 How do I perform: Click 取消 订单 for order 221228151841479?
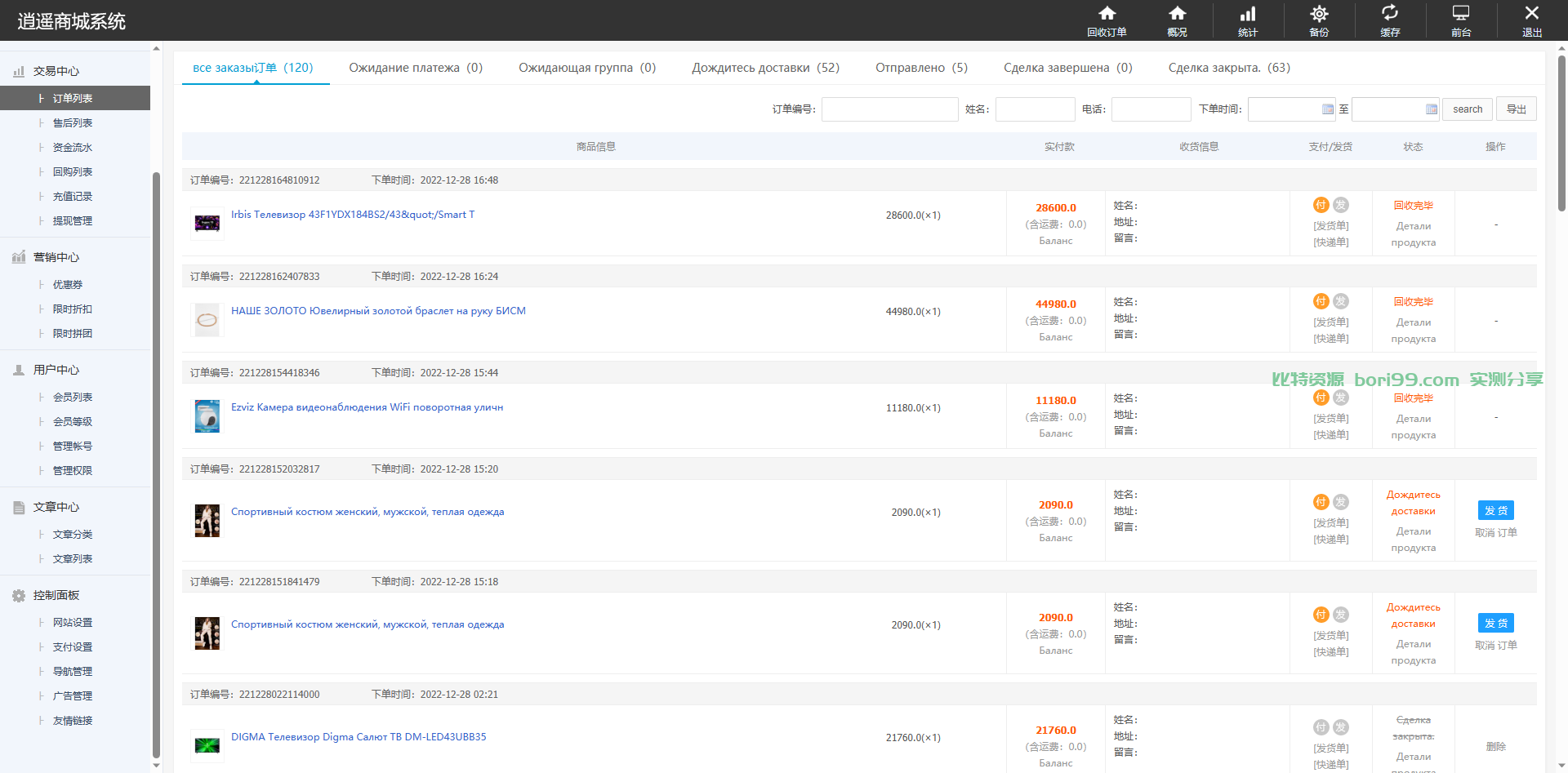(1496, 646)
